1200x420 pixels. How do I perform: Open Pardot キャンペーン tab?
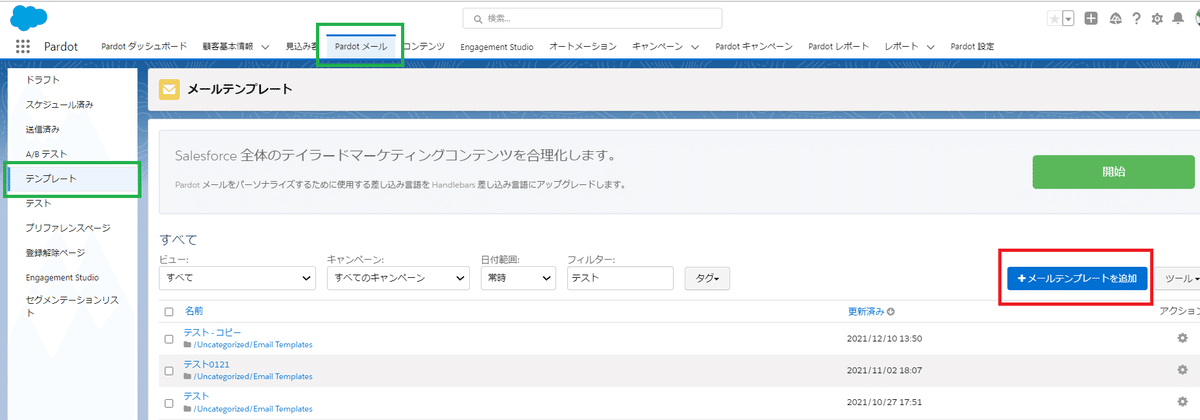click(754, 46)
